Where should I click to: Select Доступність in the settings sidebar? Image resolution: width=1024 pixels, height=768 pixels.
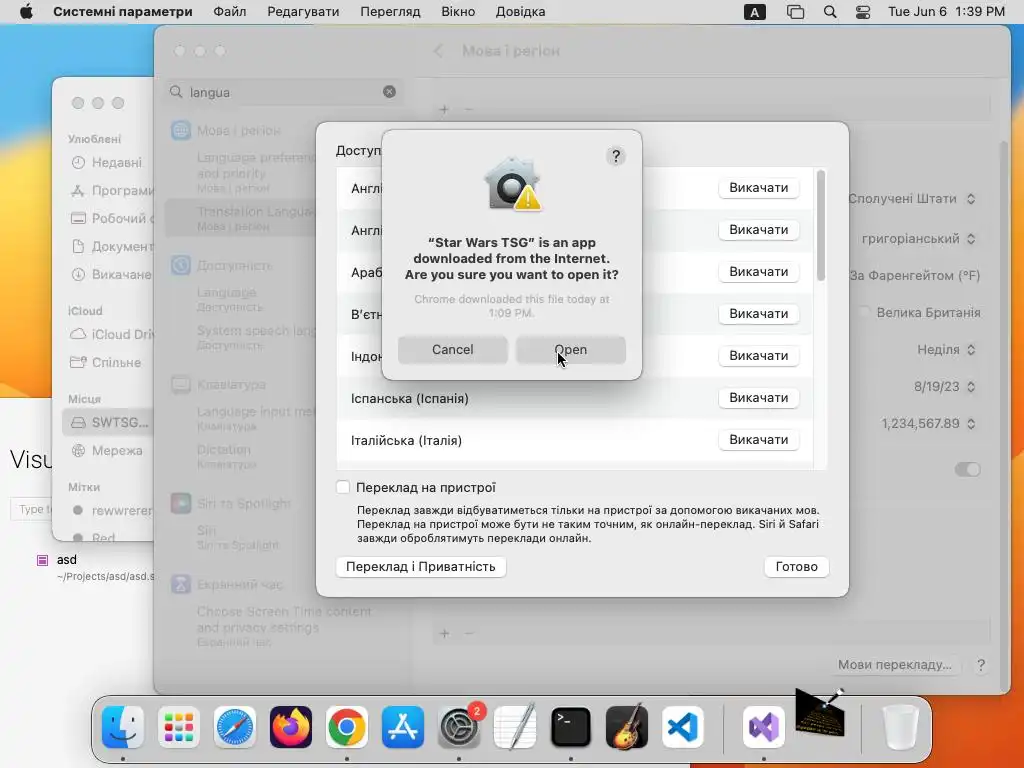[x=221, y=266]
